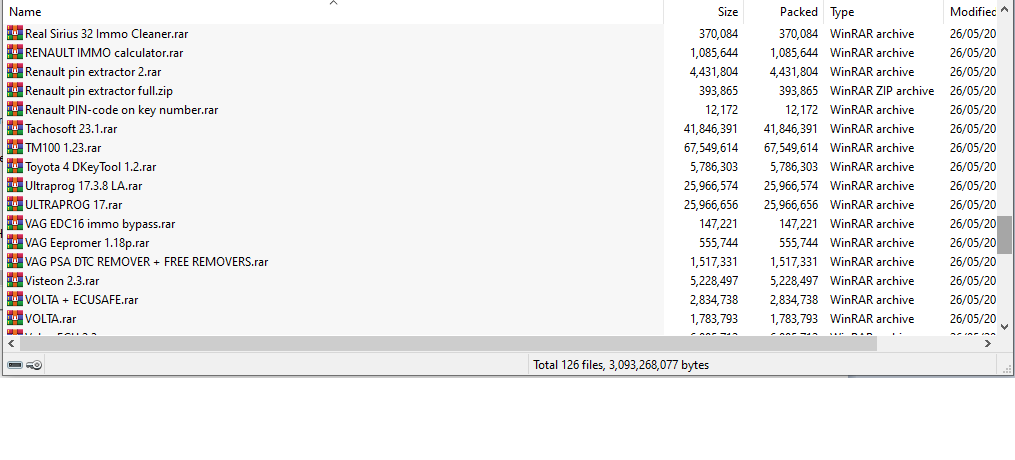
Task: Click the horizontal scrollbar right arrow
Action: (988, 344)
